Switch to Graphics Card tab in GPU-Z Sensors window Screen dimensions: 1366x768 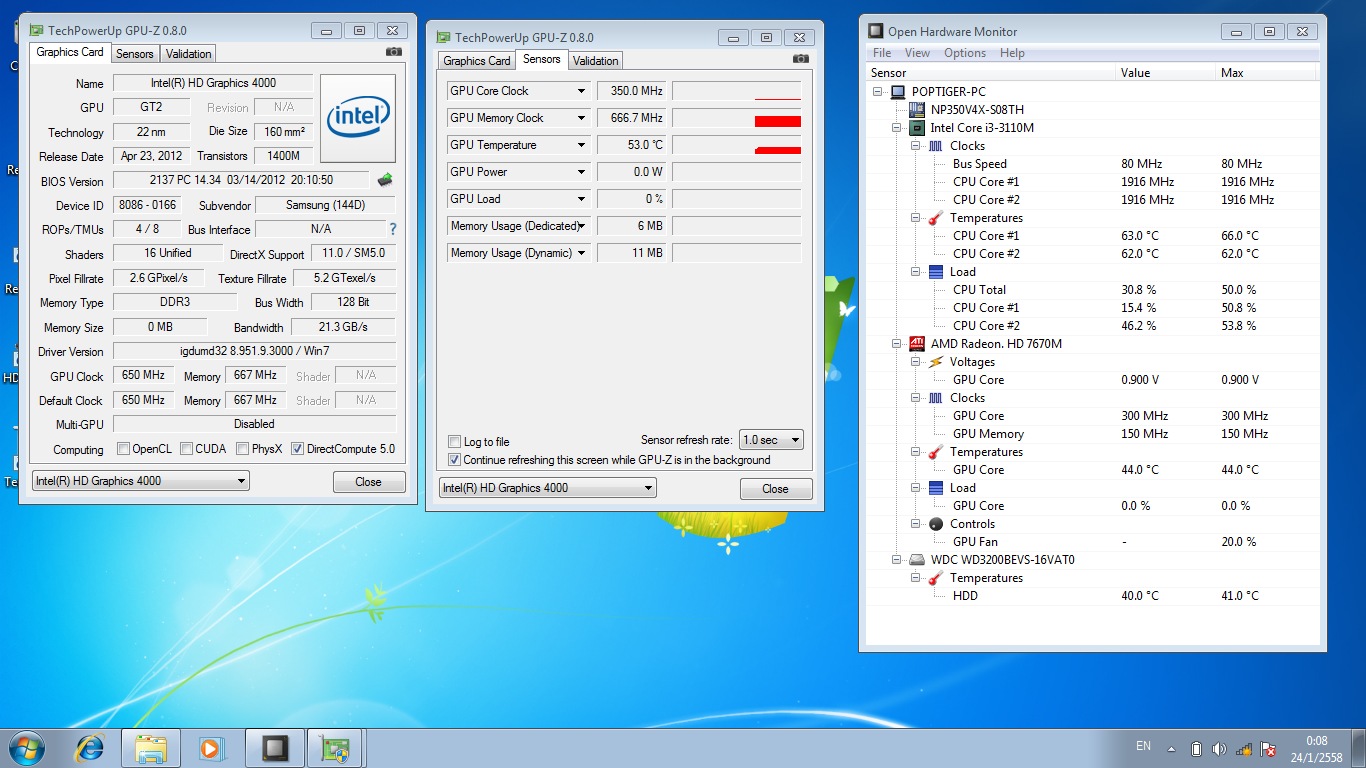(x=477, y=61)
